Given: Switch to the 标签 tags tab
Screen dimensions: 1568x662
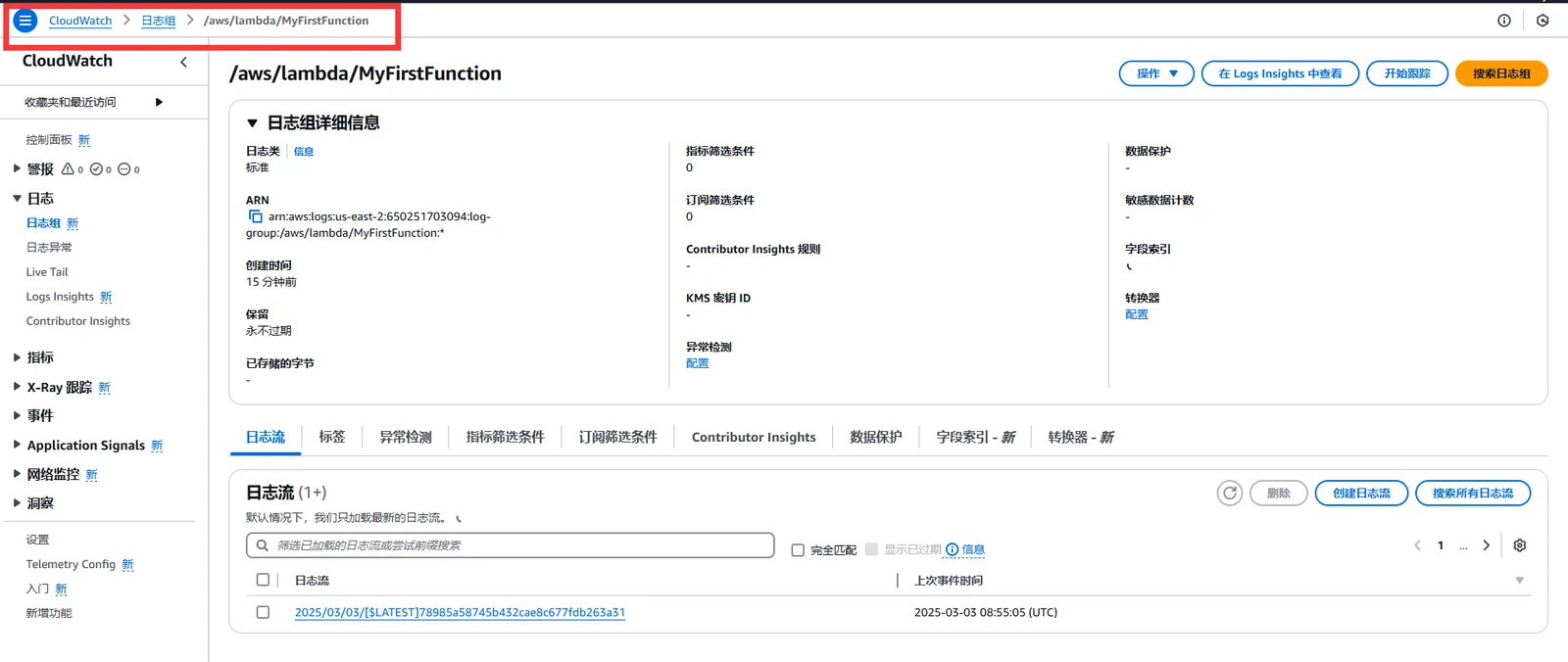Looking at the screenshot, I should (332, 437).
